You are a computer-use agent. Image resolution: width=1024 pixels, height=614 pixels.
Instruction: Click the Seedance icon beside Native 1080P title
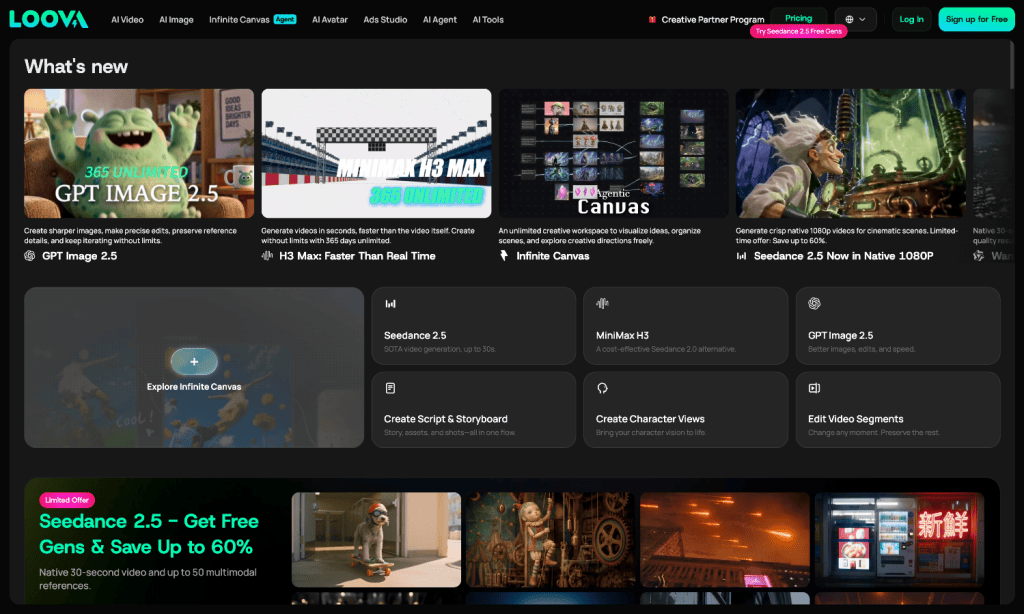click(x=741, y=256)
